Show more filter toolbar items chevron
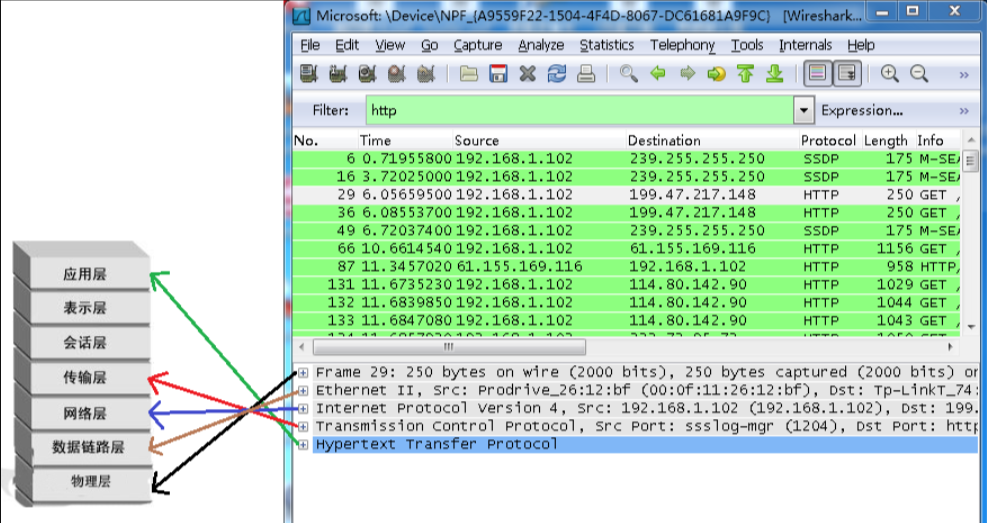Screen dimensions: 987x523 [x=964, y=111]
